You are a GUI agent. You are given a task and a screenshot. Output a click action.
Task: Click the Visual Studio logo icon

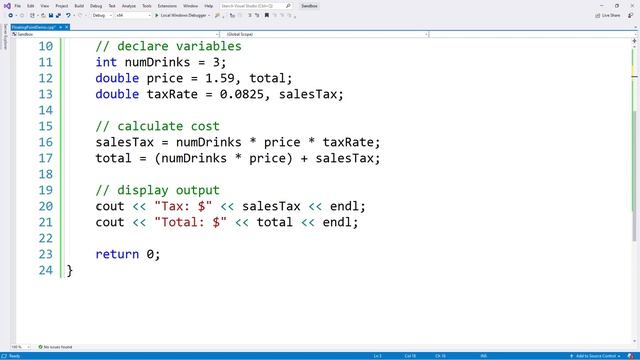coord(7,6)
